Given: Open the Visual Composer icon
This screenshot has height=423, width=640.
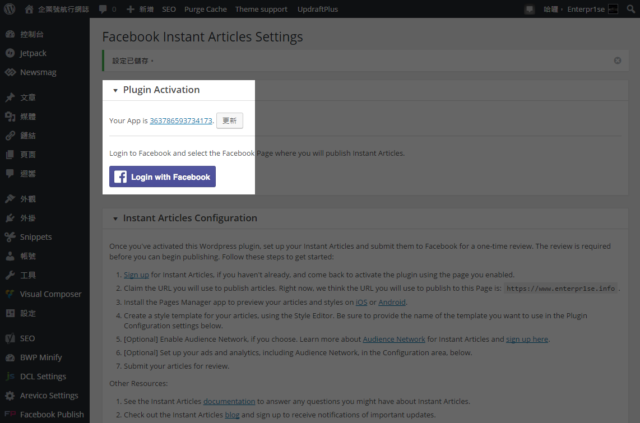Looking at the screenshot, I should click(x=10, y=294).
